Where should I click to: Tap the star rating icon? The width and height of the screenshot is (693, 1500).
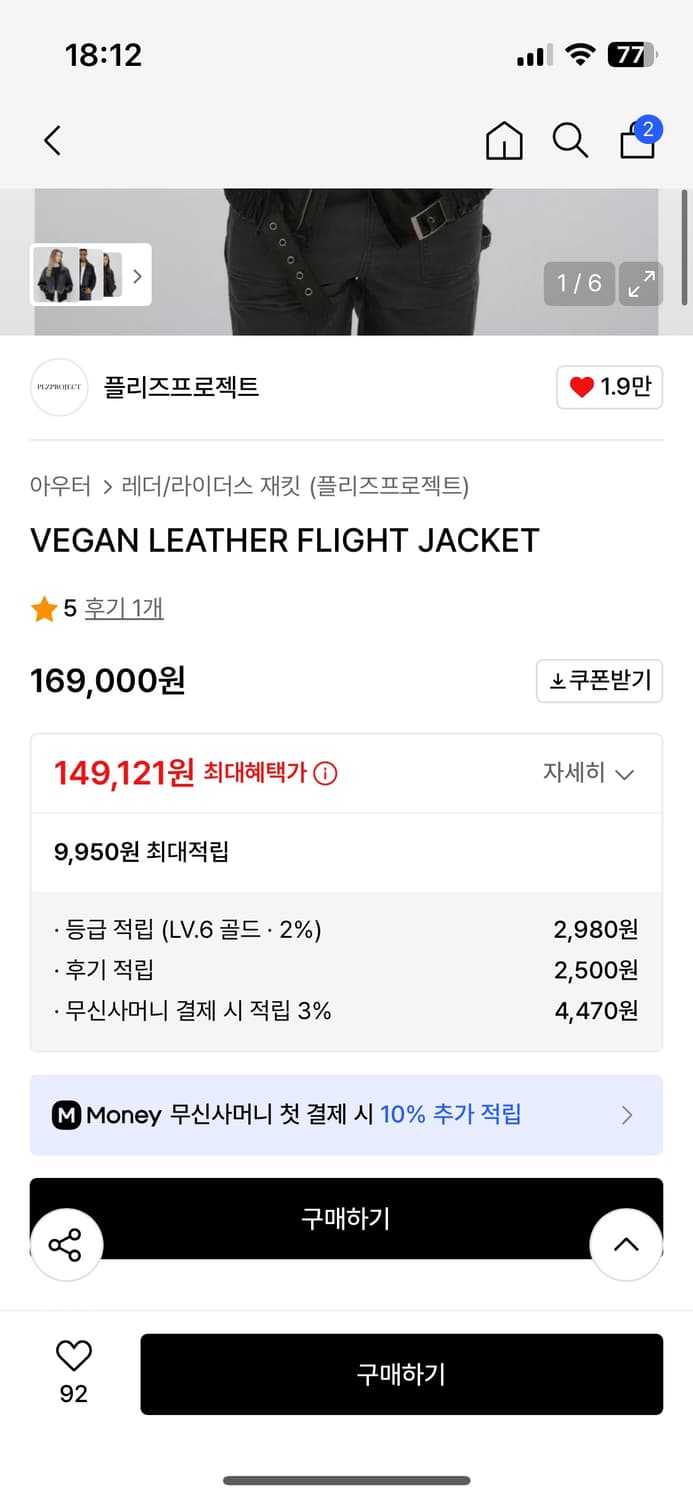click(43, 607)
